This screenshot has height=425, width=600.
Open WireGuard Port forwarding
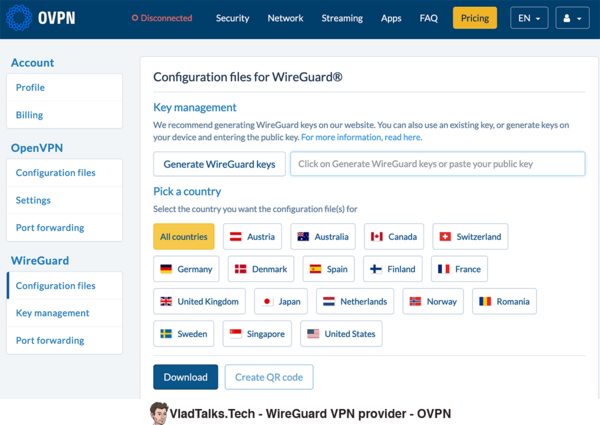tap(64, 340)
